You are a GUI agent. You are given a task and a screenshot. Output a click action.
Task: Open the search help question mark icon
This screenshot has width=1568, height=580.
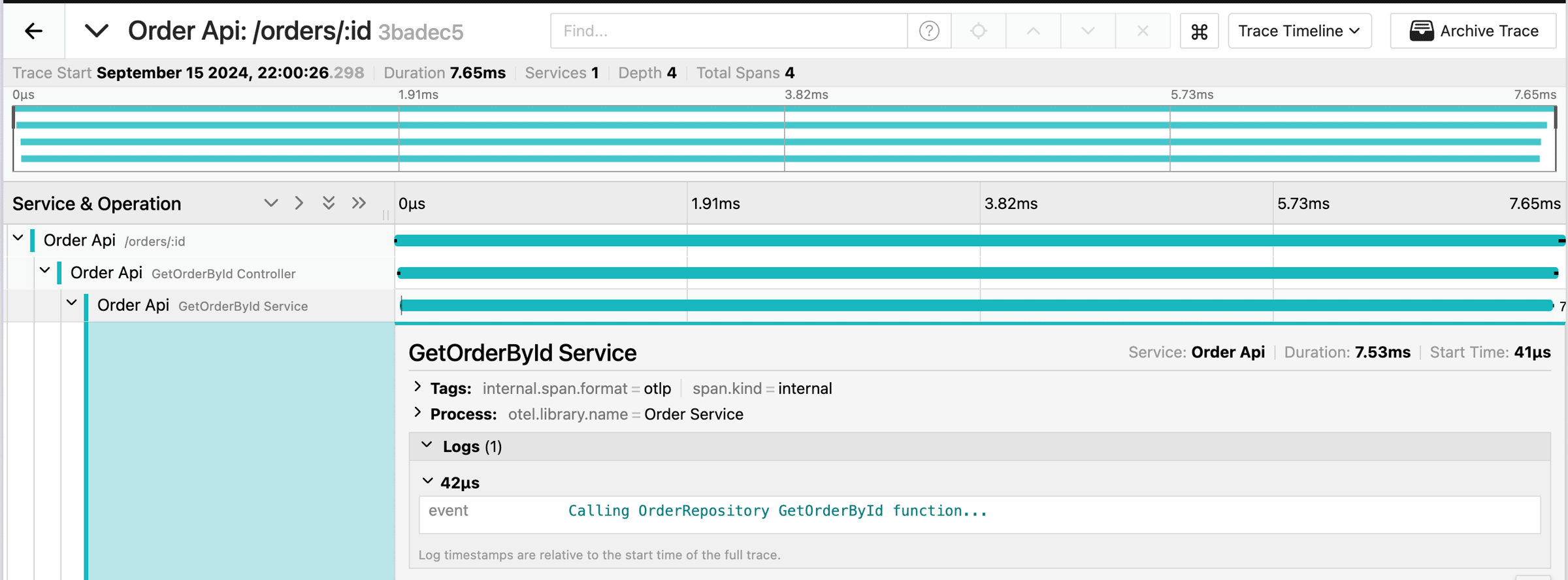[x=929, y=31]
